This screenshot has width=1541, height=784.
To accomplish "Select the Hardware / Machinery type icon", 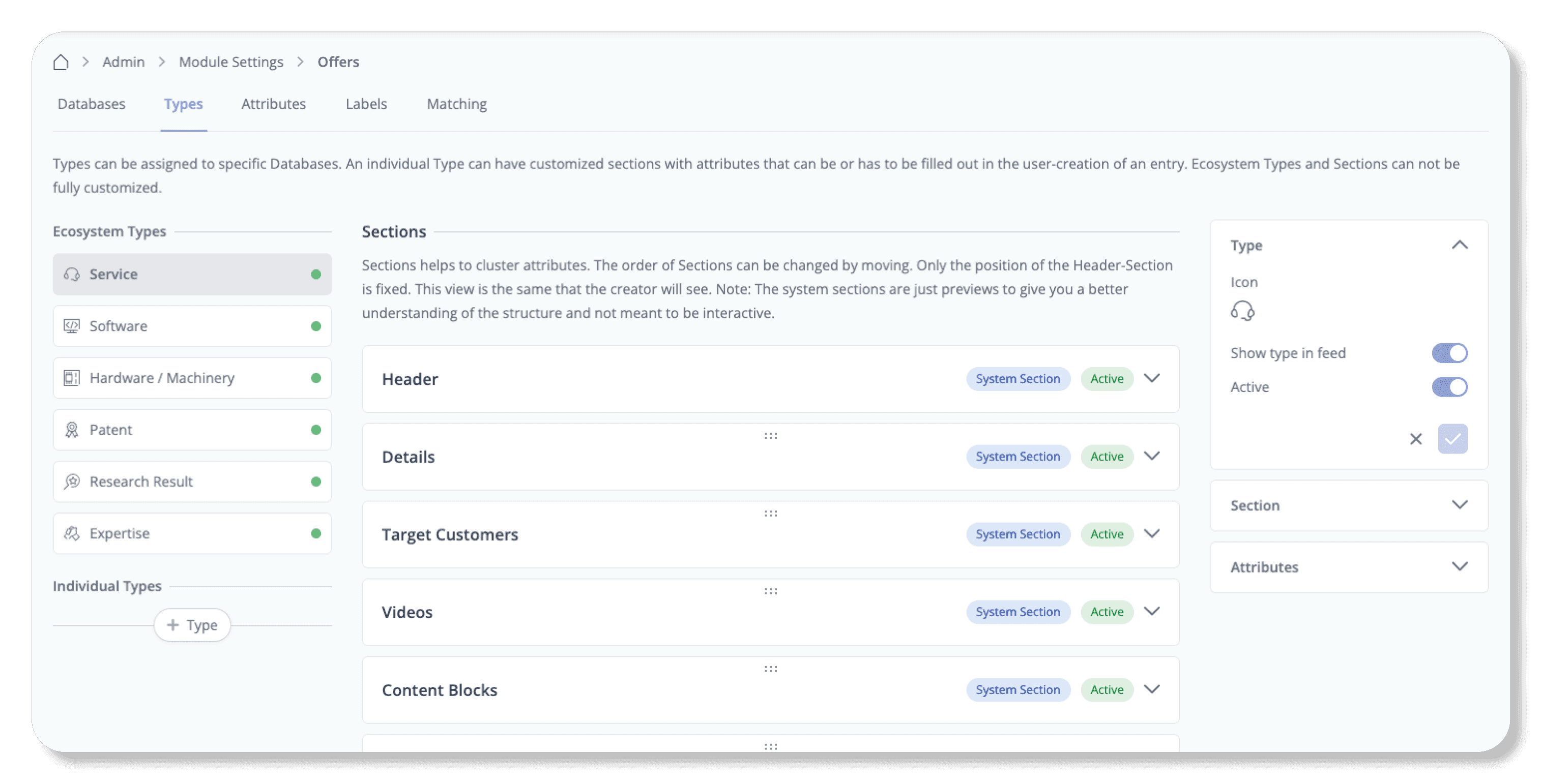I will [x=72, y=378].
